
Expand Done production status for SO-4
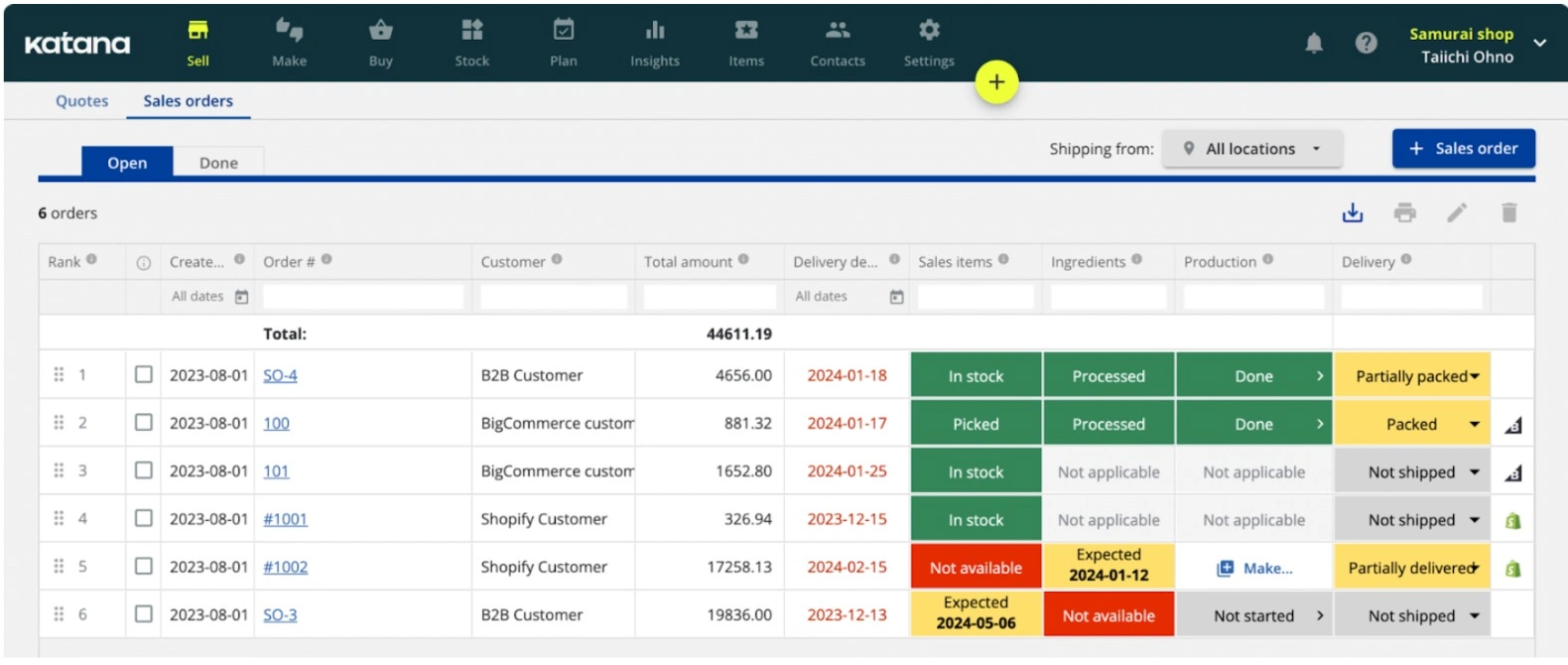click(1320, 376)
